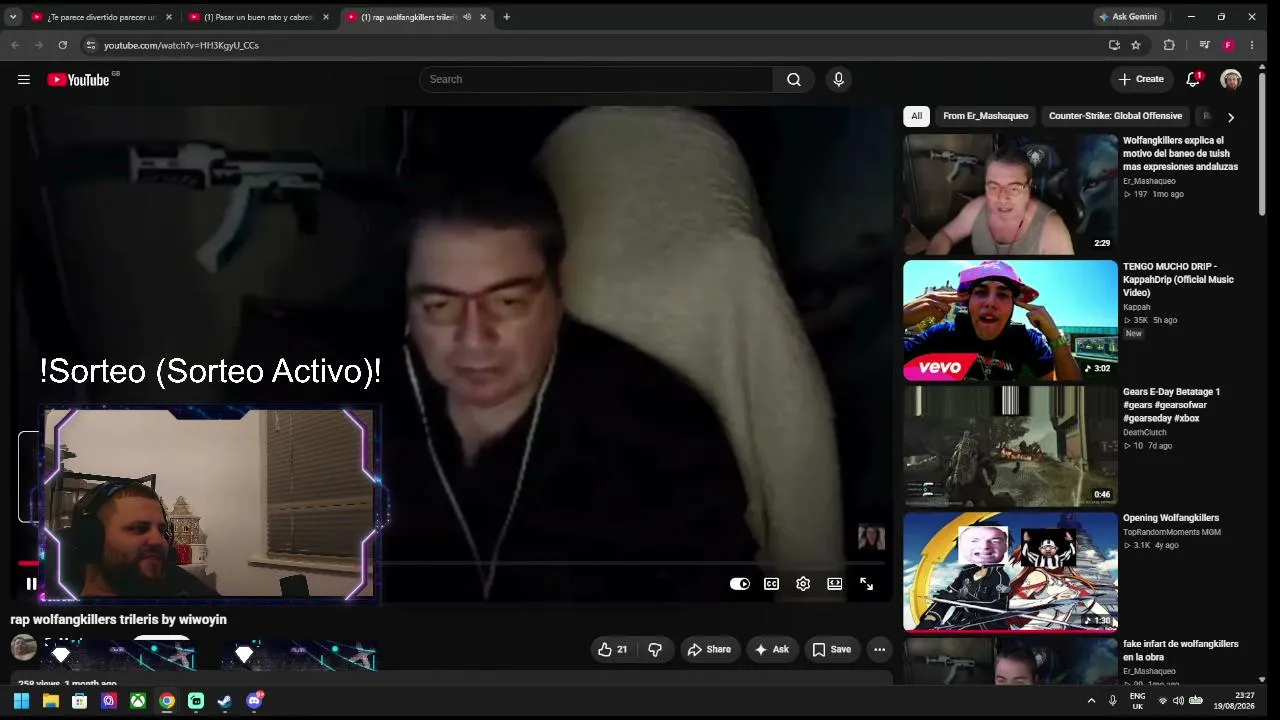The width and height of the screenshot is (1280, 720).
Task: Show hidden system tray icons
Action: [x=1091, y=701]
